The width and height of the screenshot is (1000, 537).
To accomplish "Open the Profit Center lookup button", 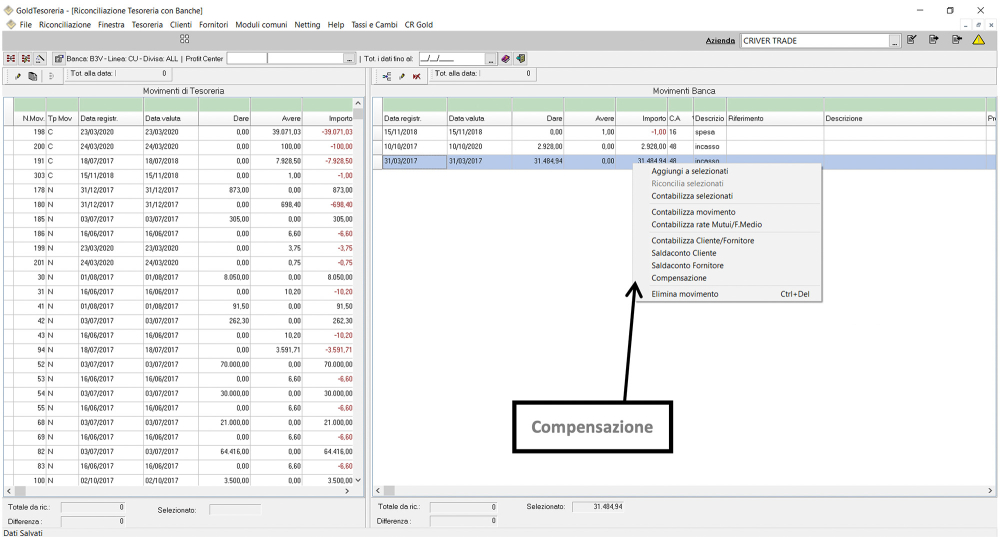I will 349,59.
